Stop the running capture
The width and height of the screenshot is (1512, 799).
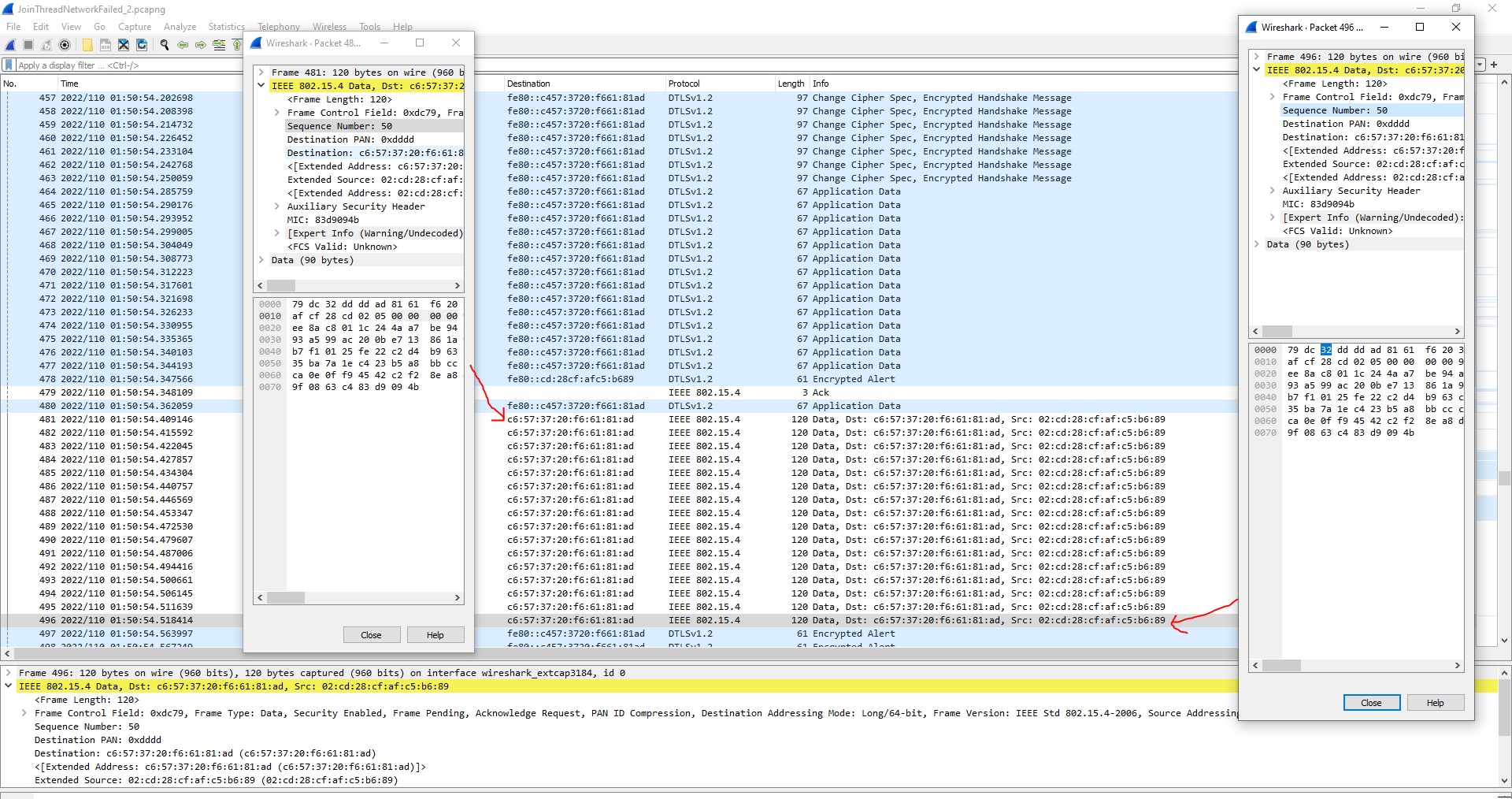coord(28,45)
